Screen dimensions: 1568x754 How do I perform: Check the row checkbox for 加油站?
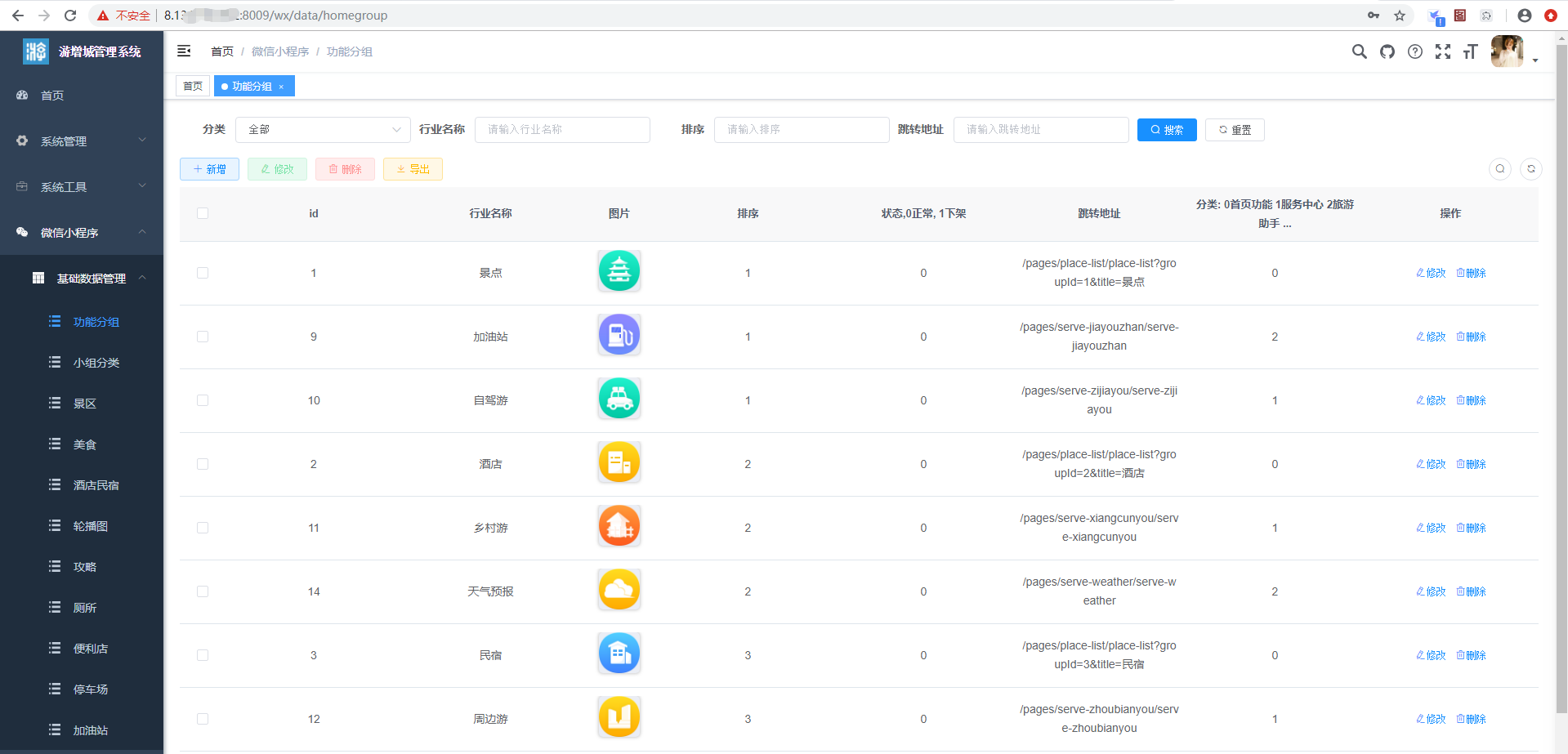pyautogui.click(x=203, y=336)
